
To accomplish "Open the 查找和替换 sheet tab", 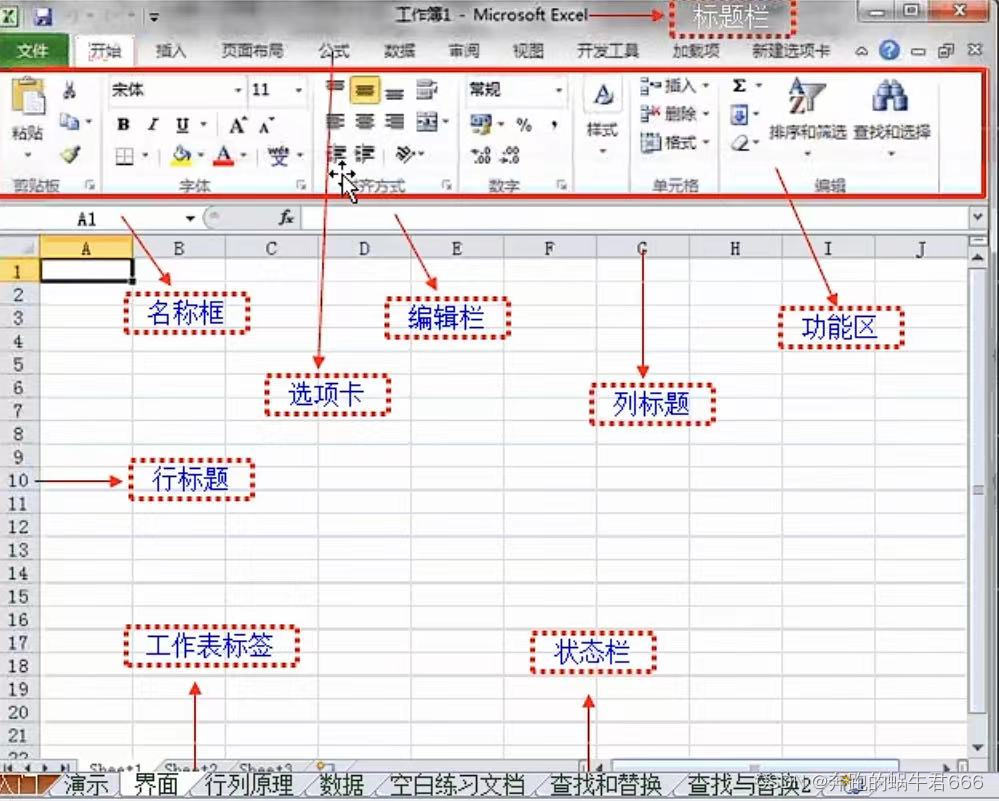I will (x=606, y=784).
